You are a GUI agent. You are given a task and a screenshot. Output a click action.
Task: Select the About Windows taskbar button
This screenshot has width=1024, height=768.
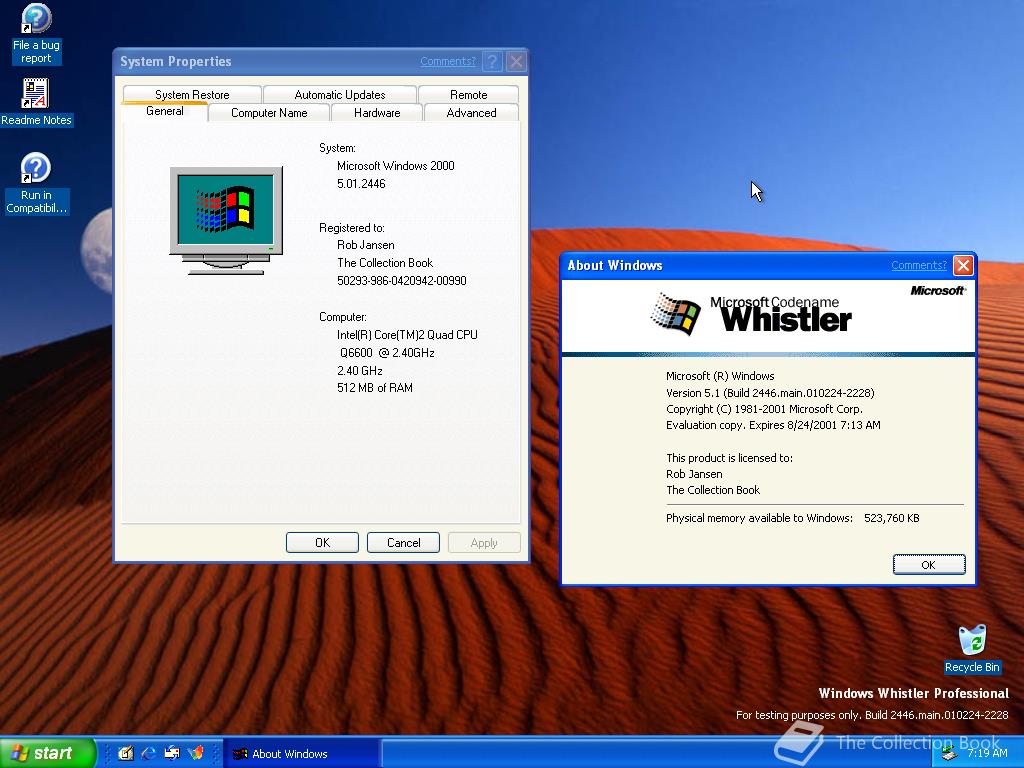coord(301,754)
